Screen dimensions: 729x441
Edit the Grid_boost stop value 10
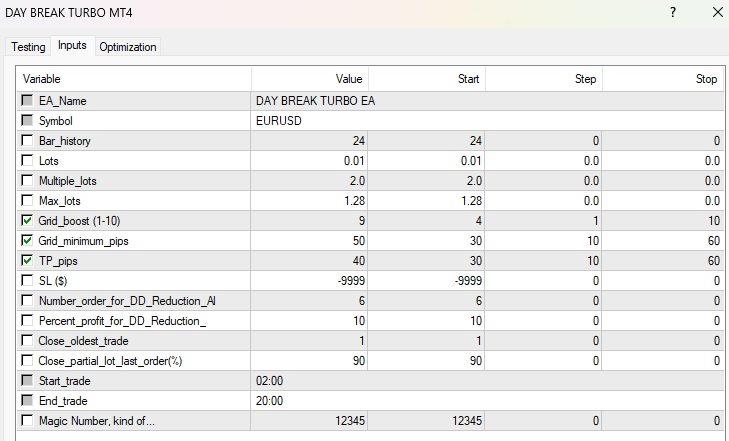663,221
